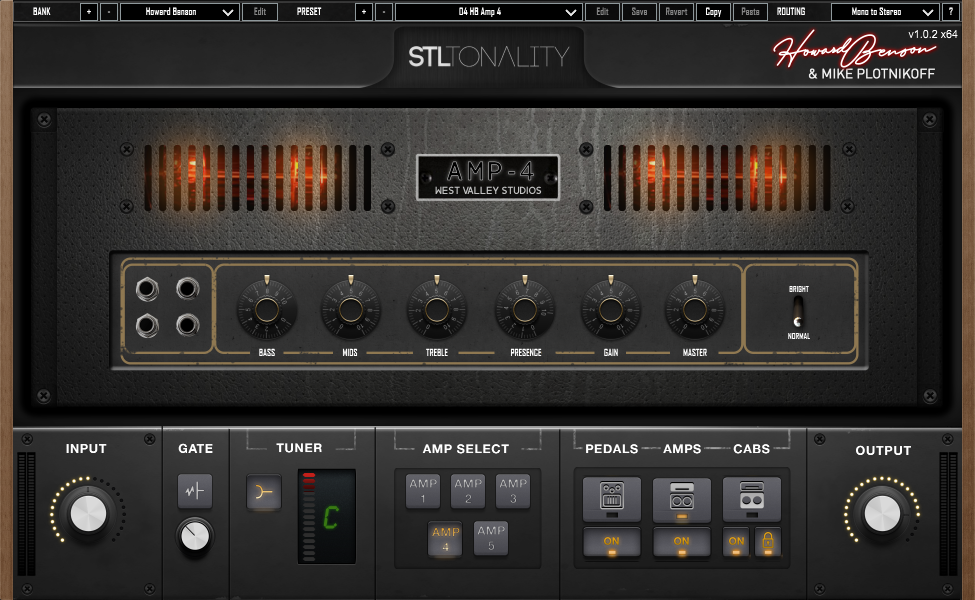The image size is (975, 600).
Task: Click the cab lock icon
Action: tap(768, 541)
